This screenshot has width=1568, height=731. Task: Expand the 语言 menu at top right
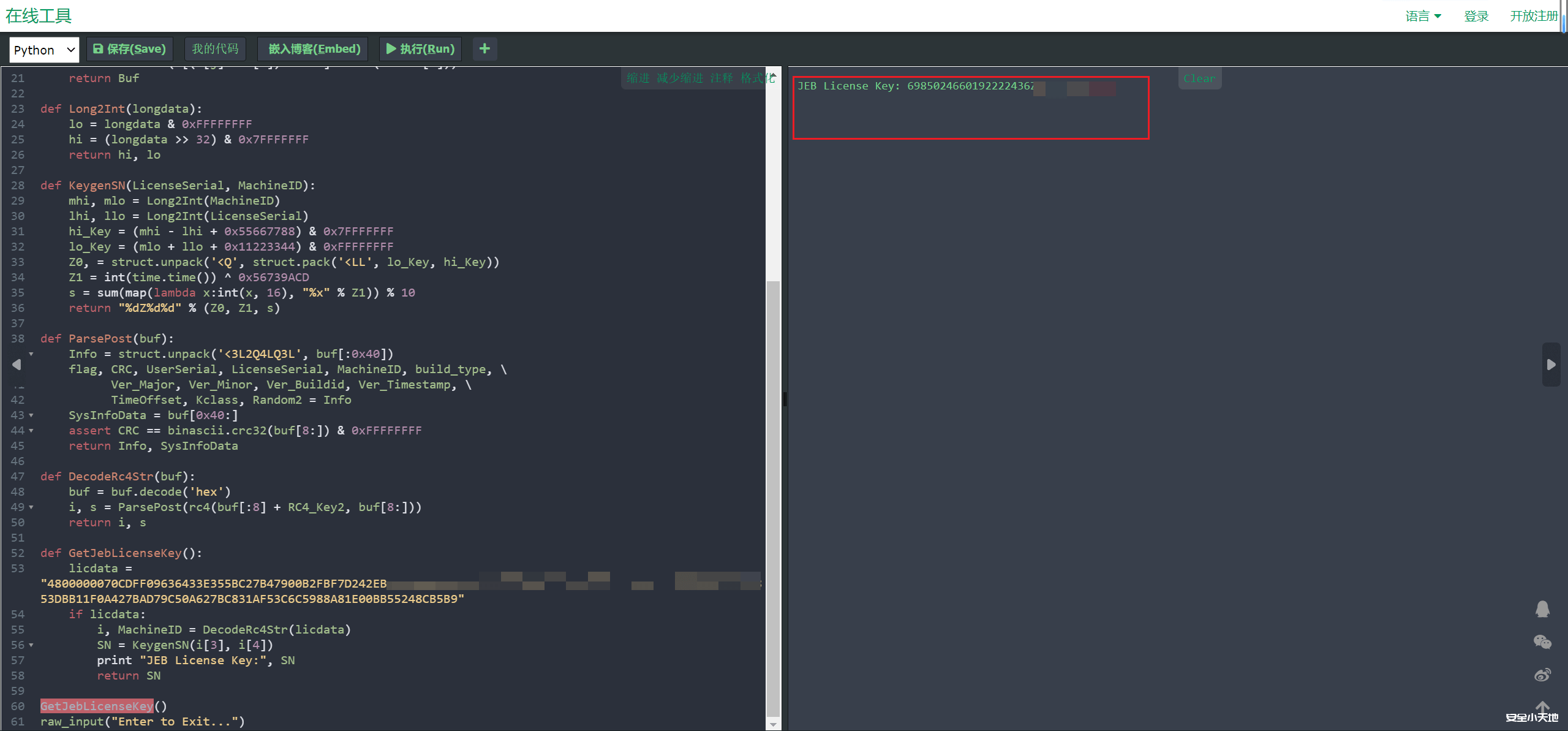(x=1422, y=16)
